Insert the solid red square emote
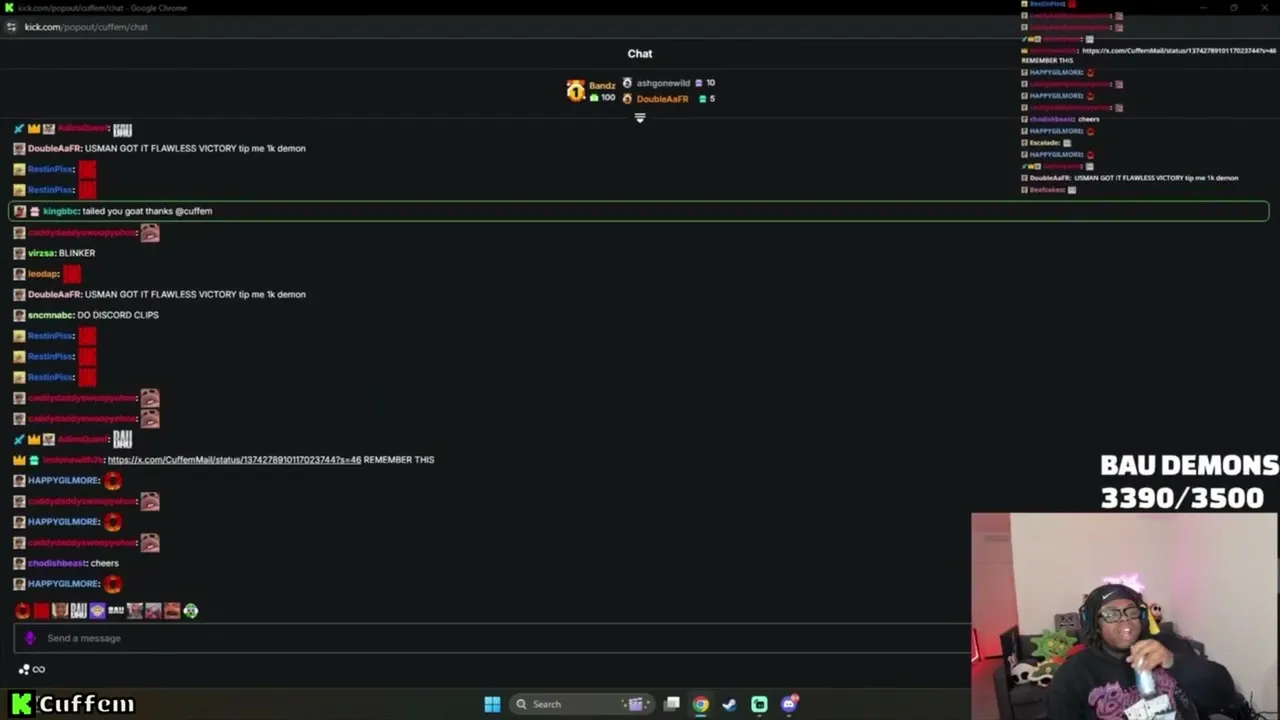Viewport: 1280px width, 720px height. point(41,611)
